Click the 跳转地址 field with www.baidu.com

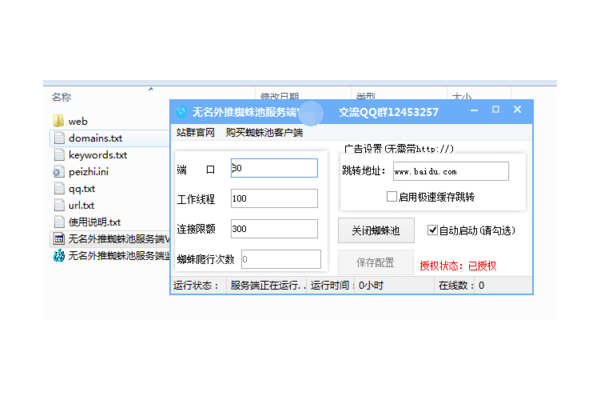click(x=451, y=171)
